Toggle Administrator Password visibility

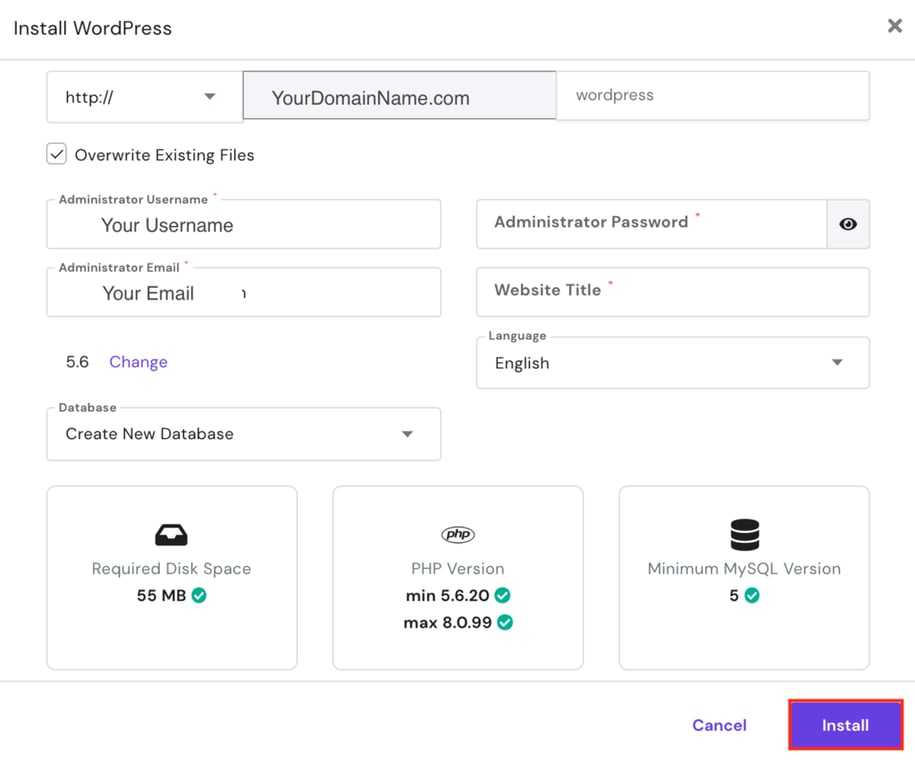click(x=847, y=224)
